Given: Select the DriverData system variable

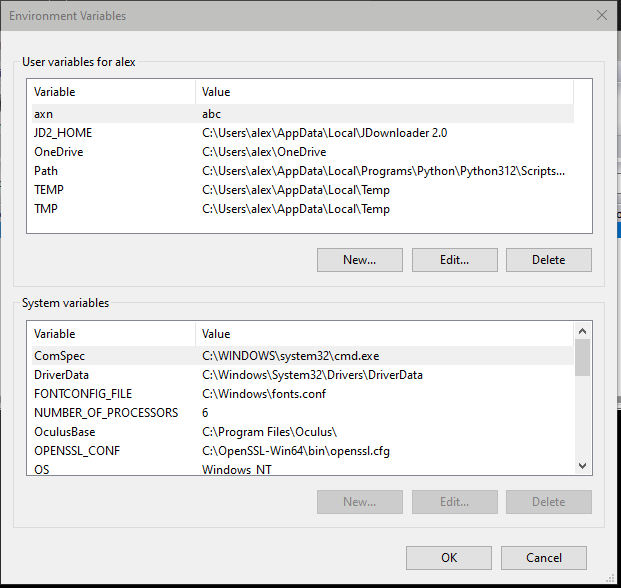Looking at the screenshot, I should click(303, 375).
